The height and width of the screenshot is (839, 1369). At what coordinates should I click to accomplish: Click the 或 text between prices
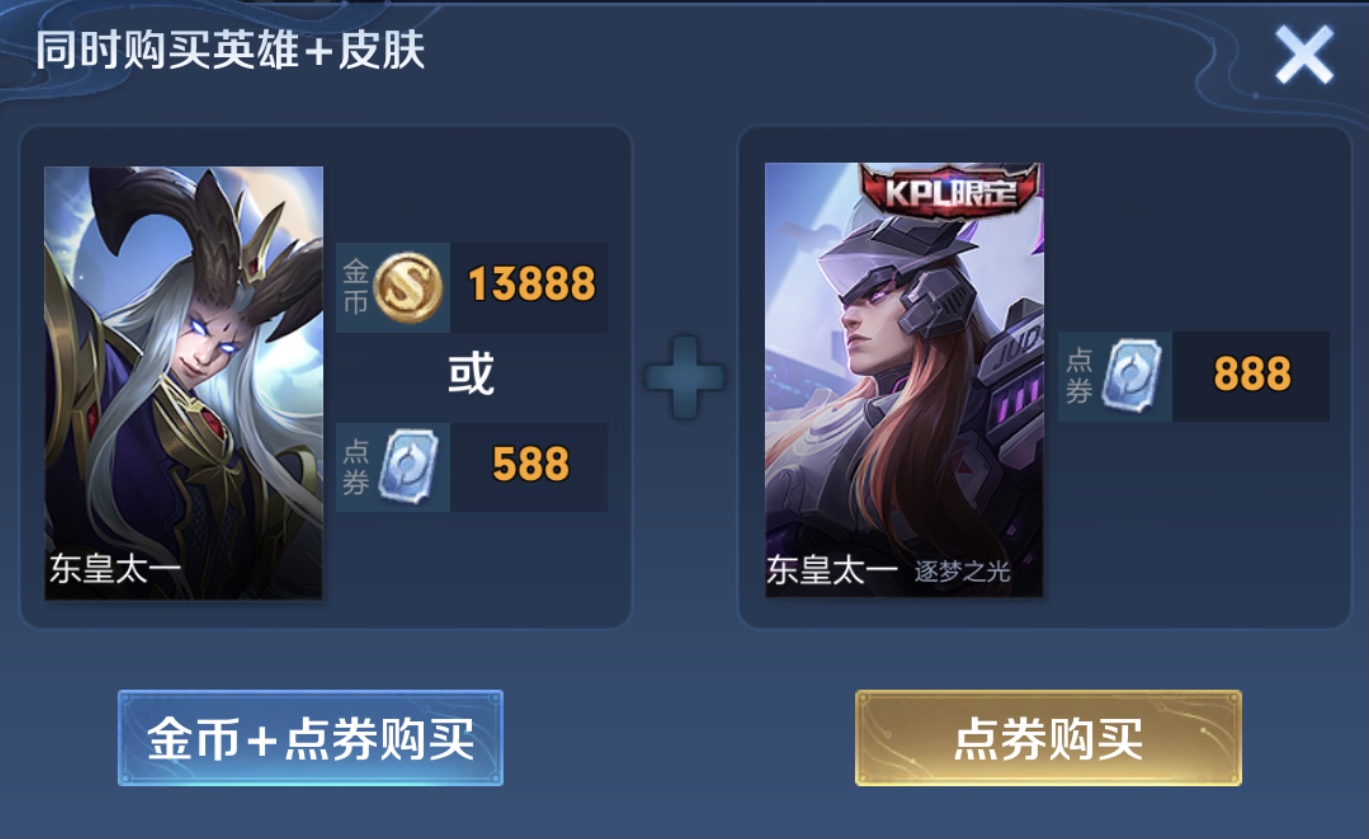(x=471, y=375)
